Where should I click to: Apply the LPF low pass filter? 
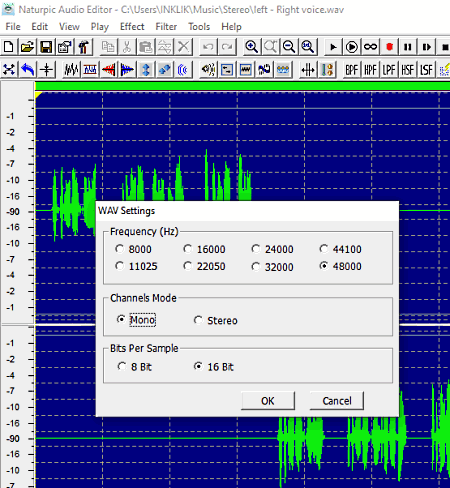click(x=389, y=70)
